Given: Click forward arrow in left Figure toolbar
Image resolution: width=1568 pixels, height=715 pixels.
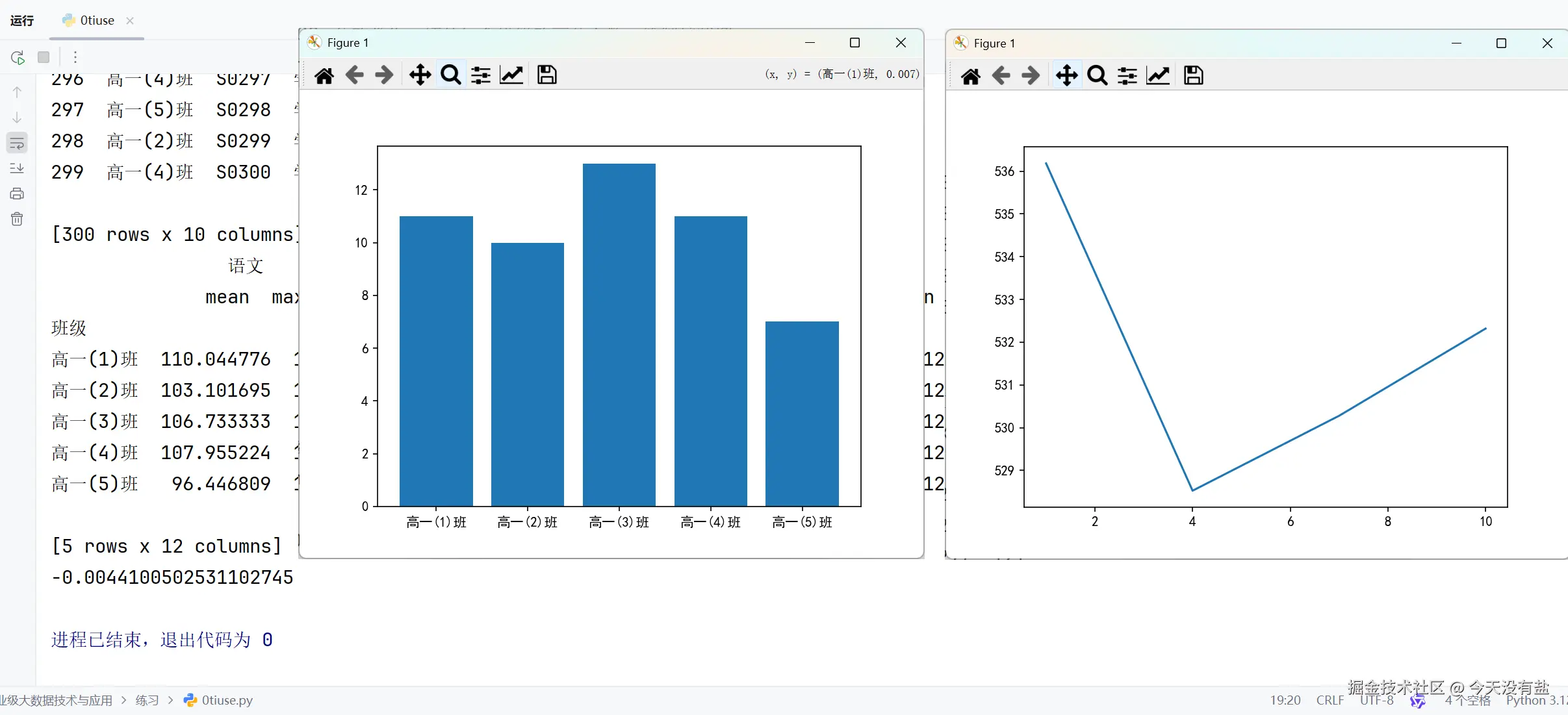Looking at the screenshot, I should (x=384, y=75).
